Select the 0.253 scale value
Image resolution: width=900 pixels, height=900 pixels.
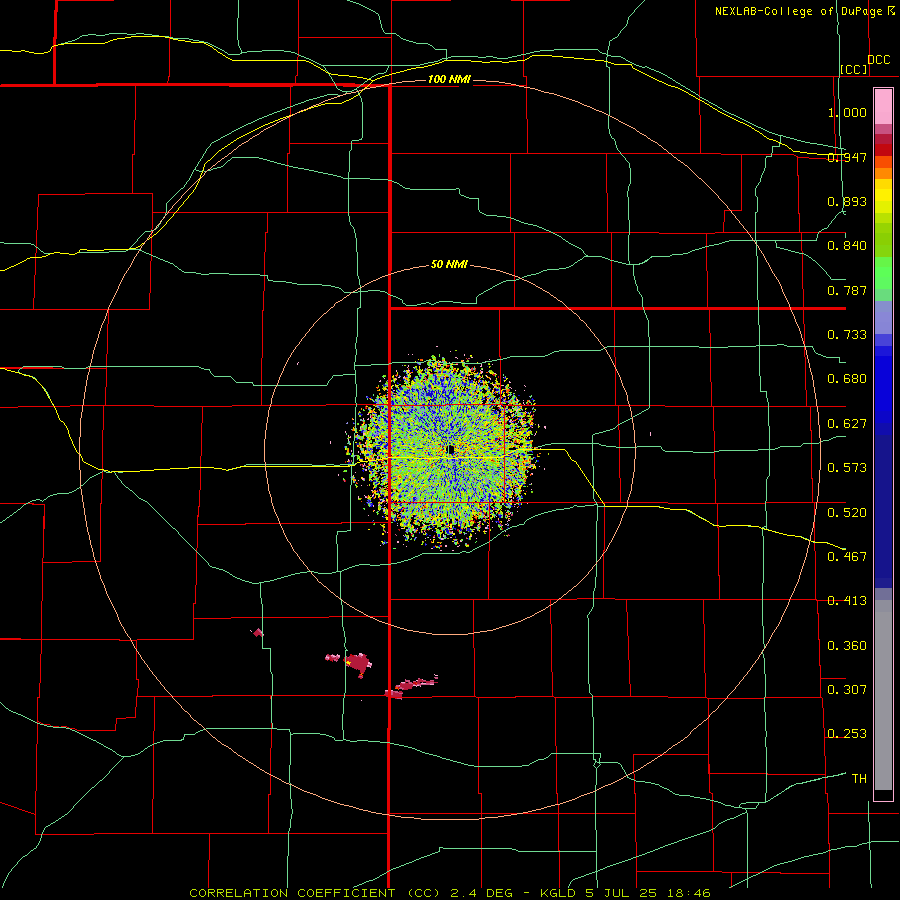pos(847,734)
